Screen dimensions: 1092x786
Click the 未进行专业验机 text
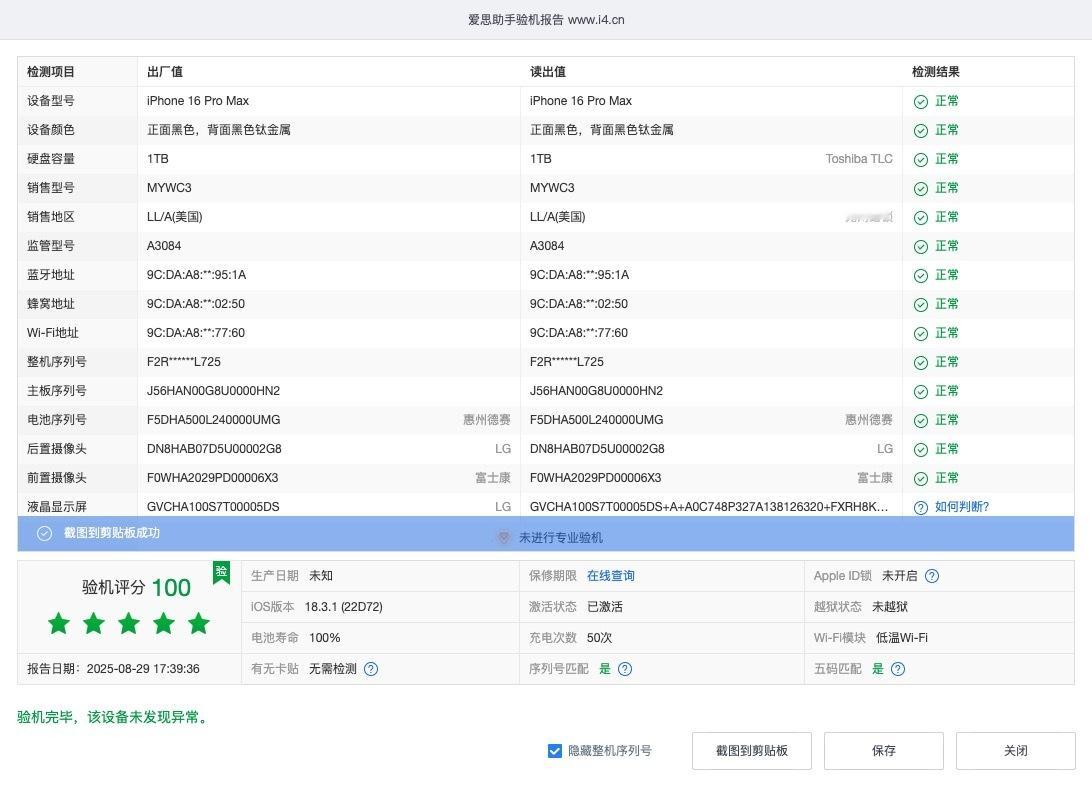pos(561,537)
